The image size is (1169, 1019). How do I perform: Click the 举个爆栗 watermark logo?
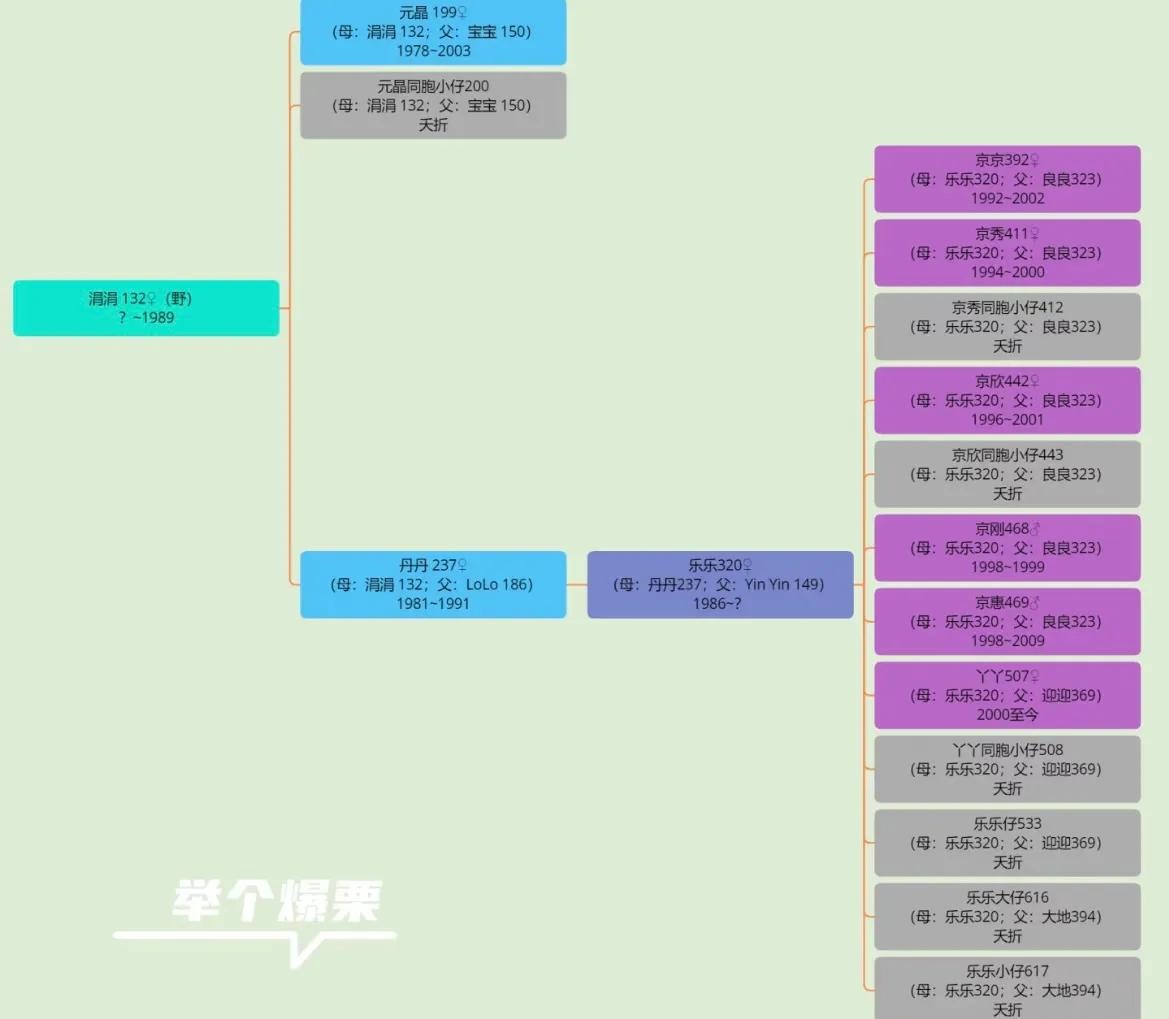tap(275, 903)
